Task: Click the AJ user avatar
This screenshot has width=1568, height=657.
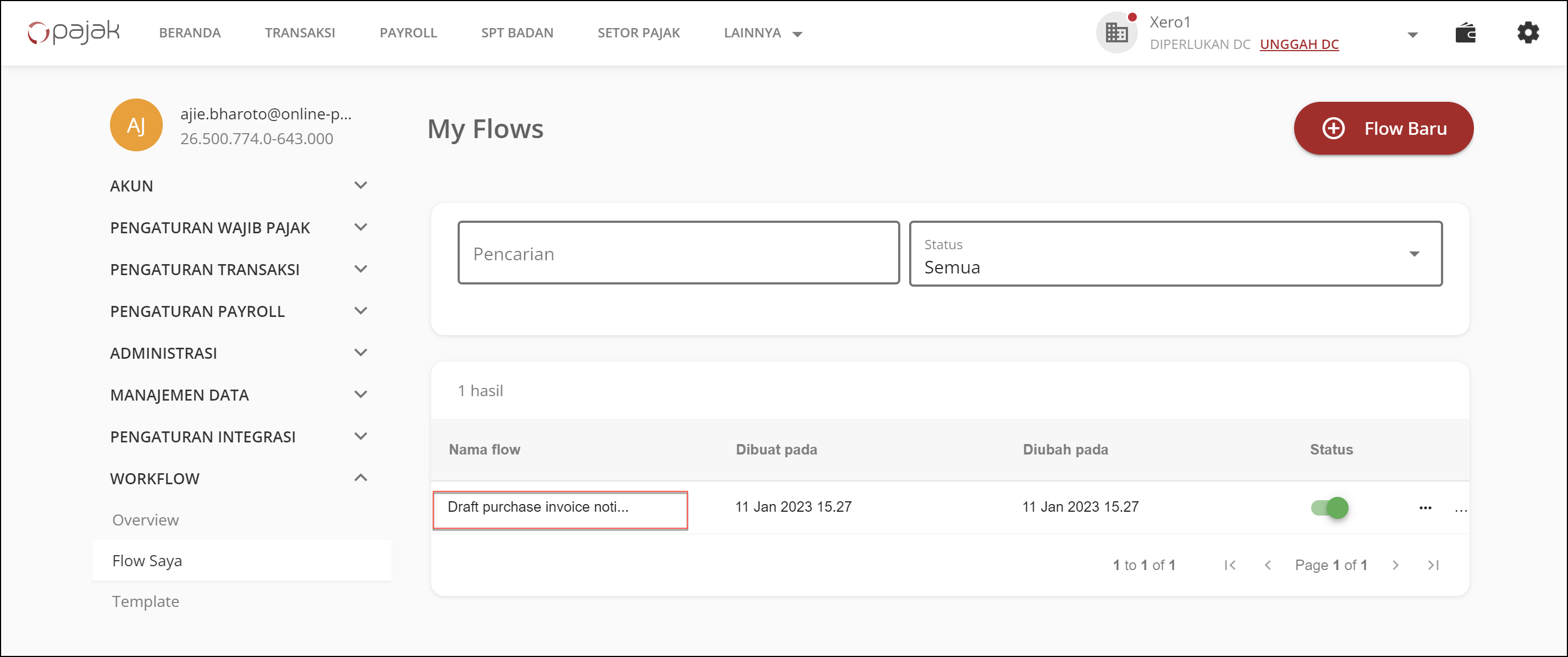Action: (x=136, y=125)
